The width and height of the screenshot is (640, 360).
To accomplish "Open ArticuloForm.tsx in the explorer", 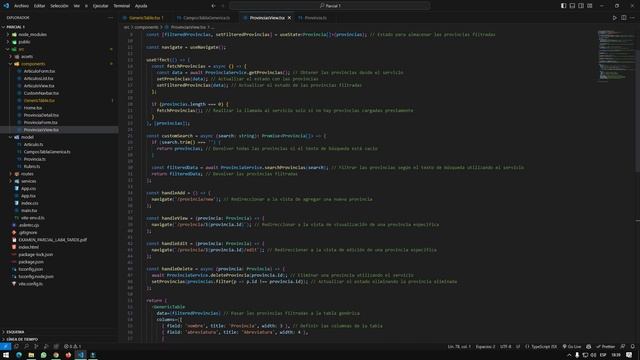I will pos(39,71).
